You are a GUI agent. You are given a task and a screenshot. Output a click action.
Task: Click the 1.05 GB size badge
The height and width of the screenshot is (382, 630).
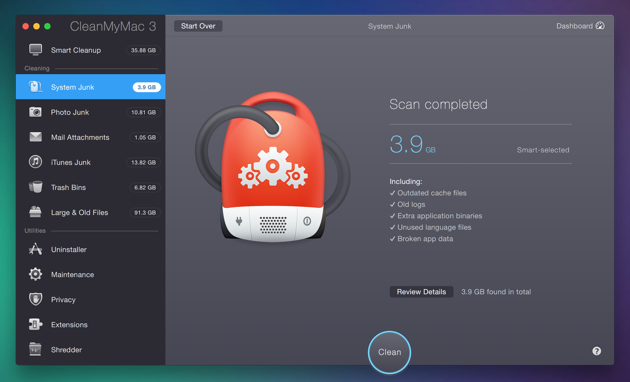(145, 137)
